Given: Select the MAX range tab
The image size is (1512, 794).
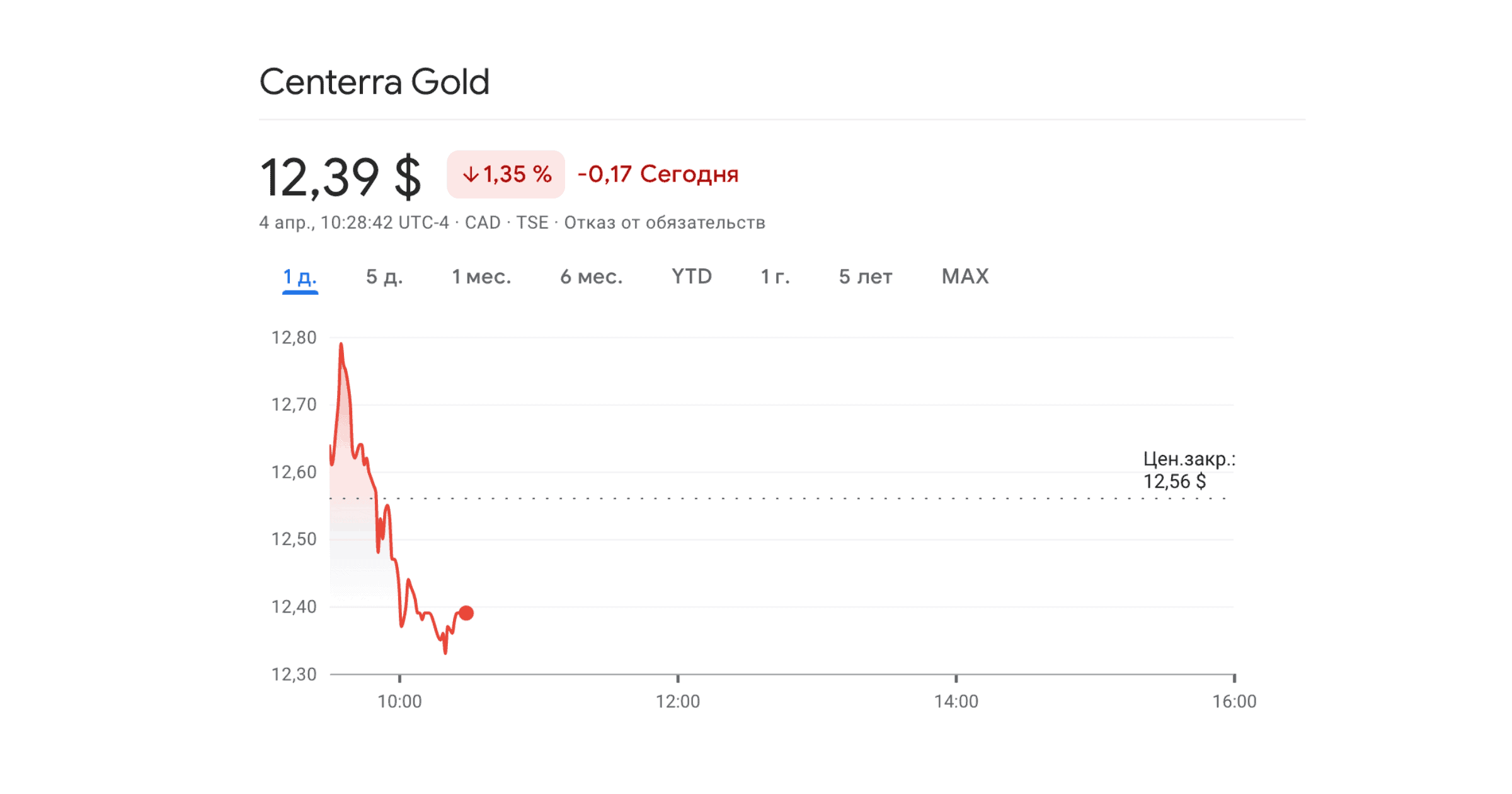Looking at the screenshot, I should pyautogui.click(x=965, y=277).
